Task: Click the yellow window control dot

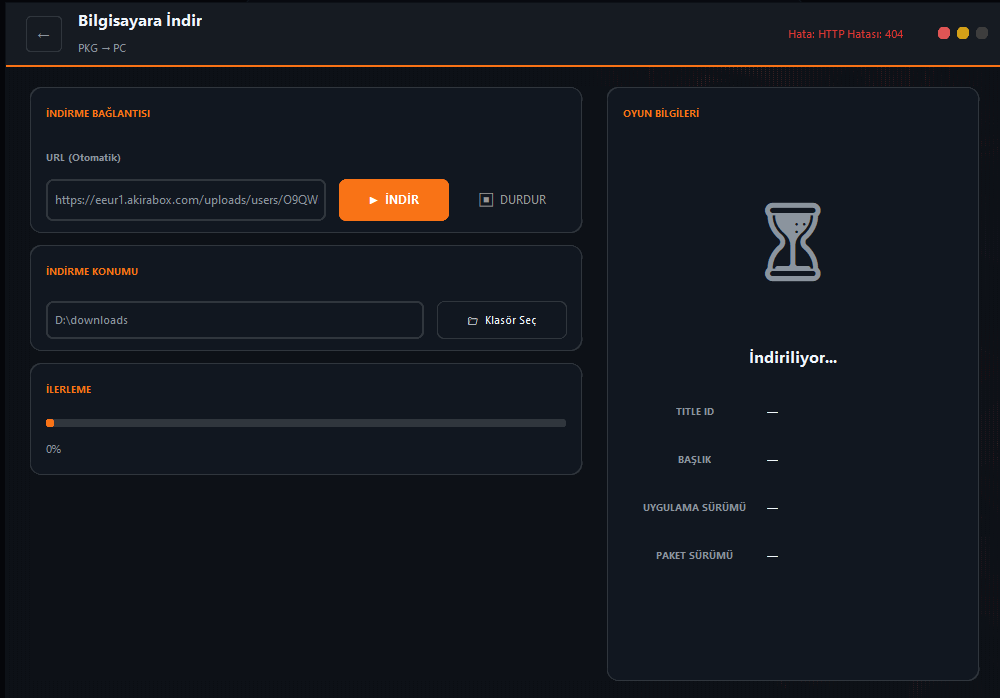Action: coord(963,33)
